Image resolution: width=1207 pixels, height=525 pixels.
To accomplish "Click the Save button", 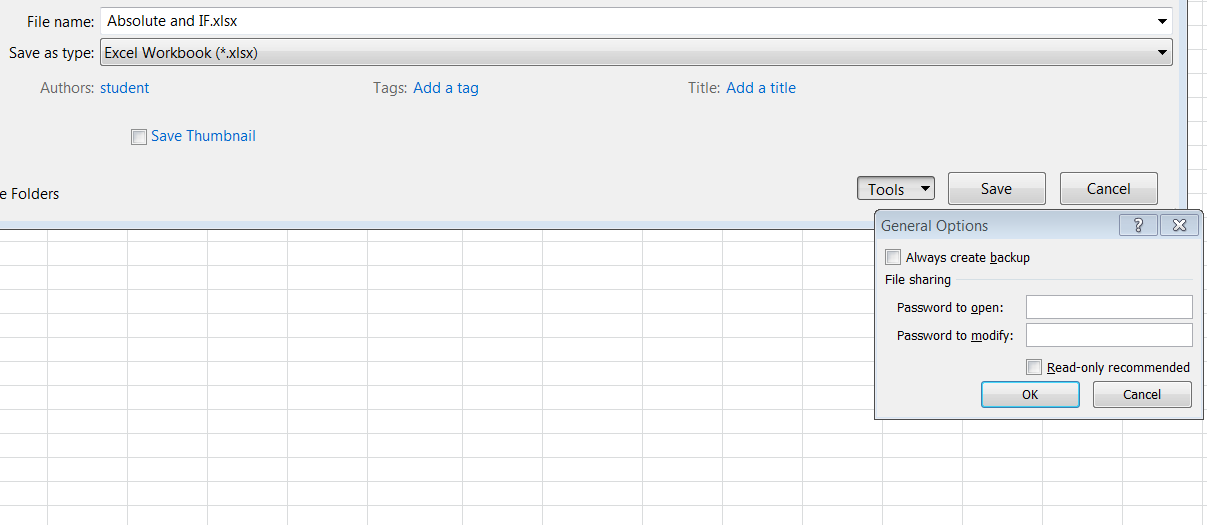I will coord(996,189).
